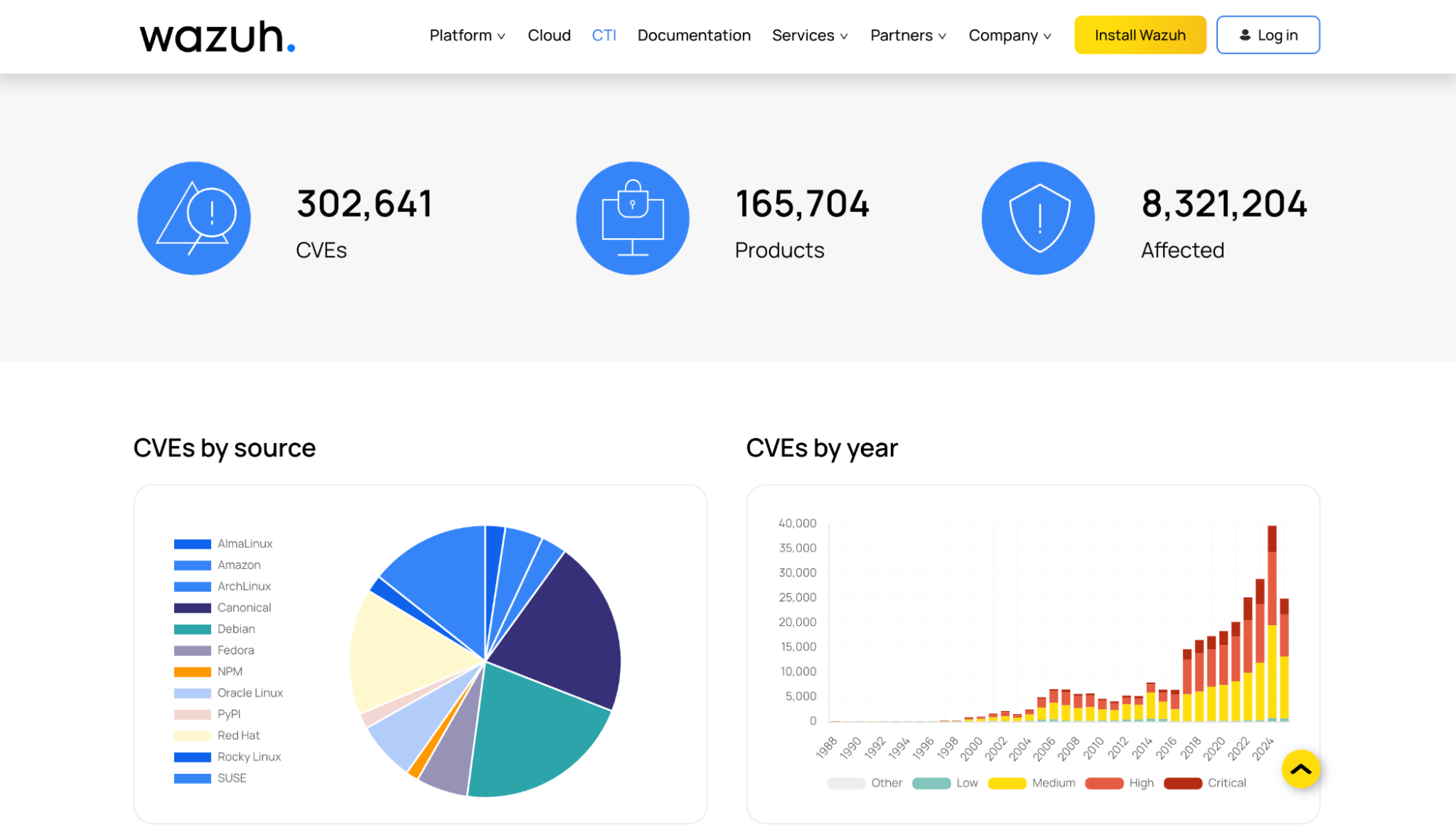Toggle Oracle Linux in the pie legend
This screenshot has width=1456, height=827.
click(228, 693)
